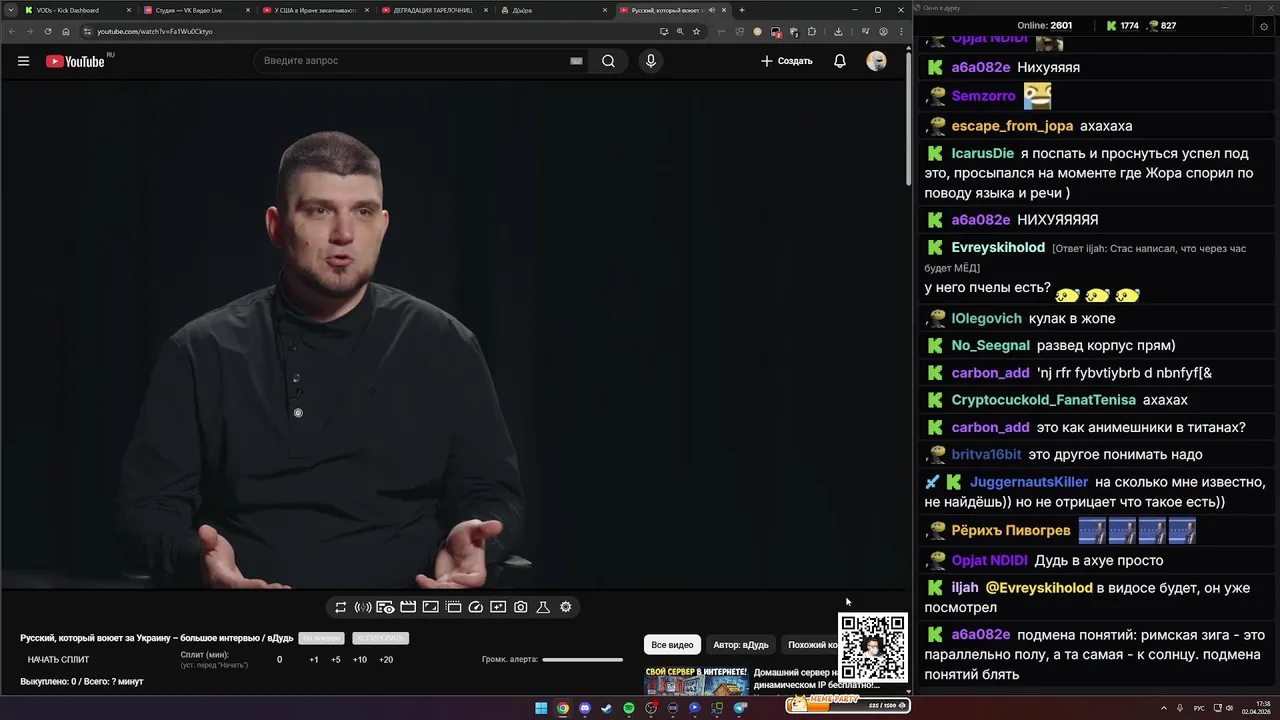Open the gear settings in the player toolbar

[x=566, y=607]
